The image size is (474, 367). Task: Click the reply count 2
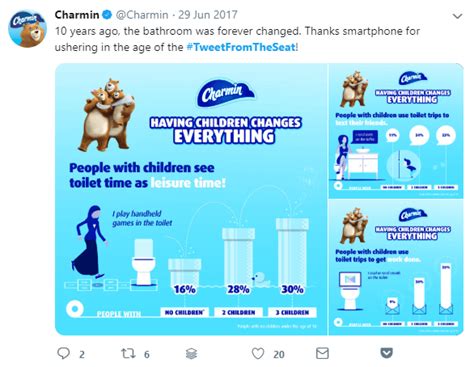[x=82, y=354]
